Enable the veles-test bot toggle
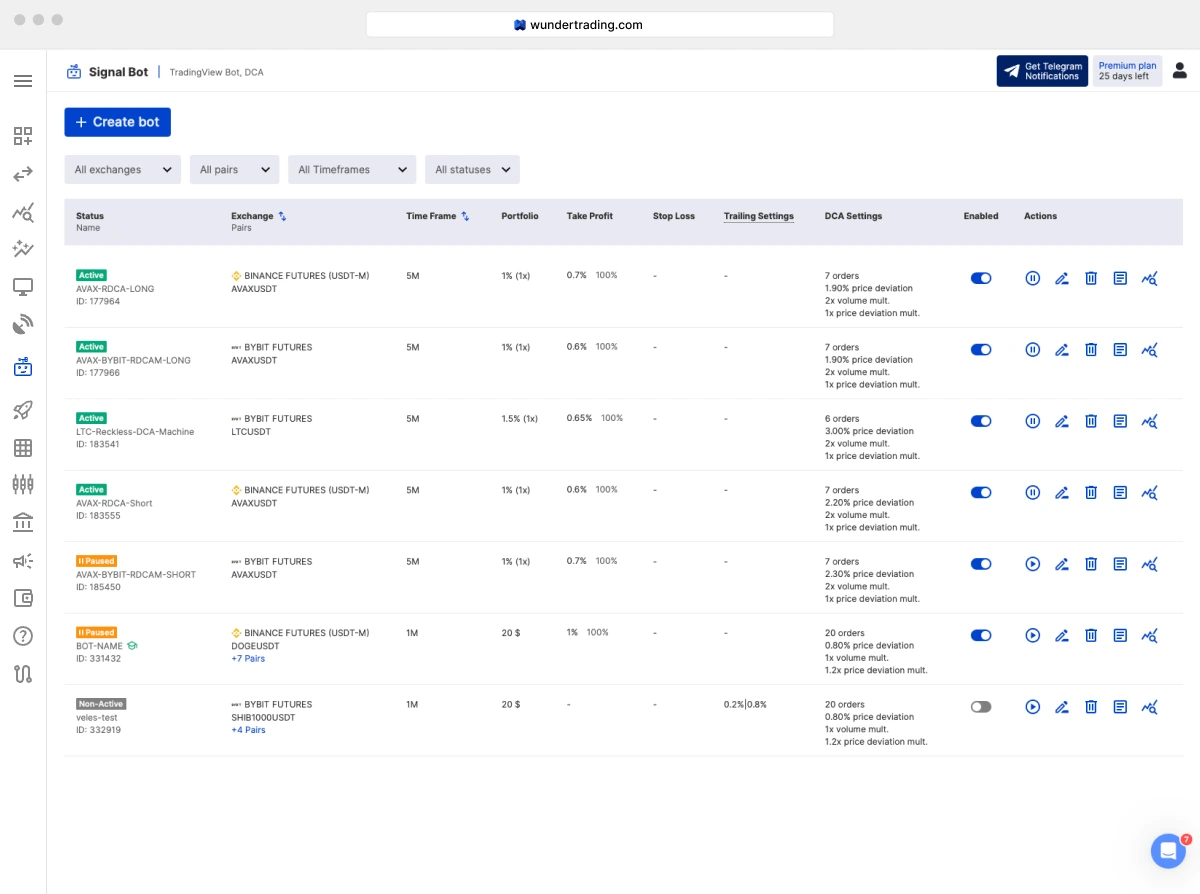1200x894 pixels. point(981,707)
